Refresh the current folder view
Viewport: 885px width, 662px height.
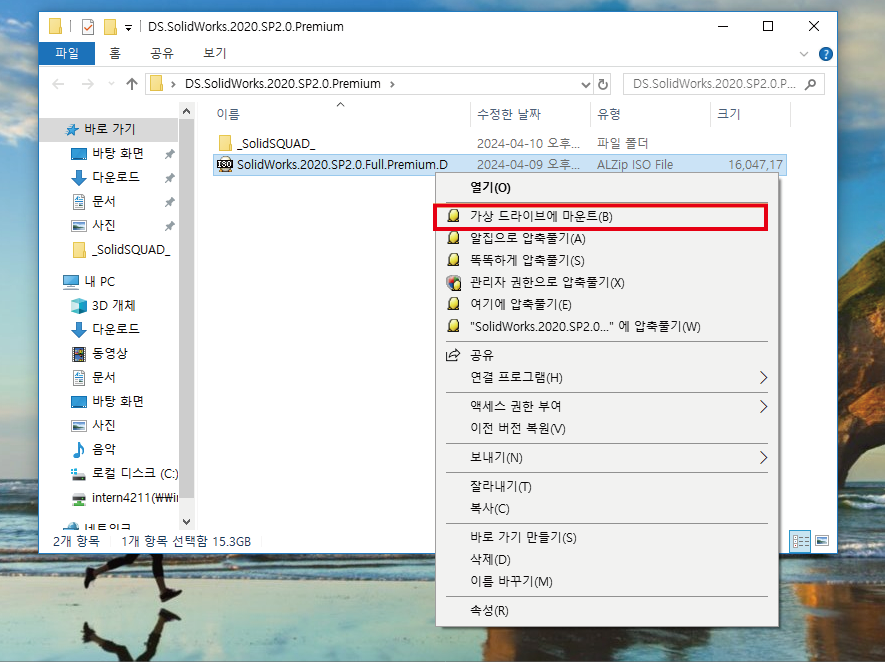603,85
